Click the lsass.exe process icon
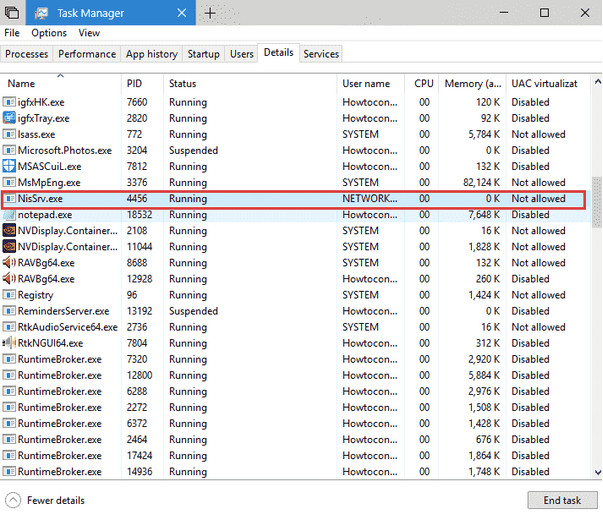 9,134
